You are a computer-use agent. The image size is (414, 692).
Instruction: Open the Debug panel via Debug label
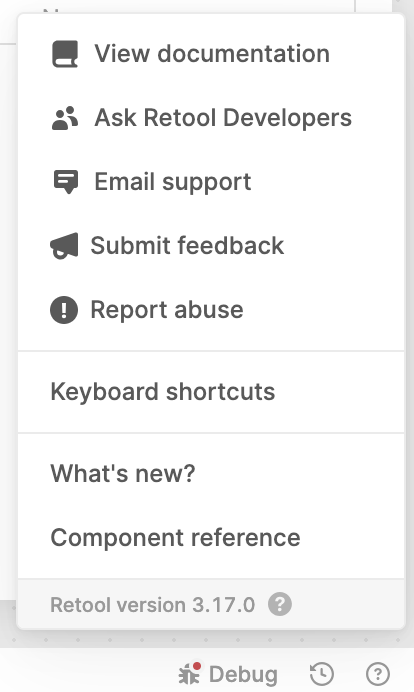(x=243, y=674)
